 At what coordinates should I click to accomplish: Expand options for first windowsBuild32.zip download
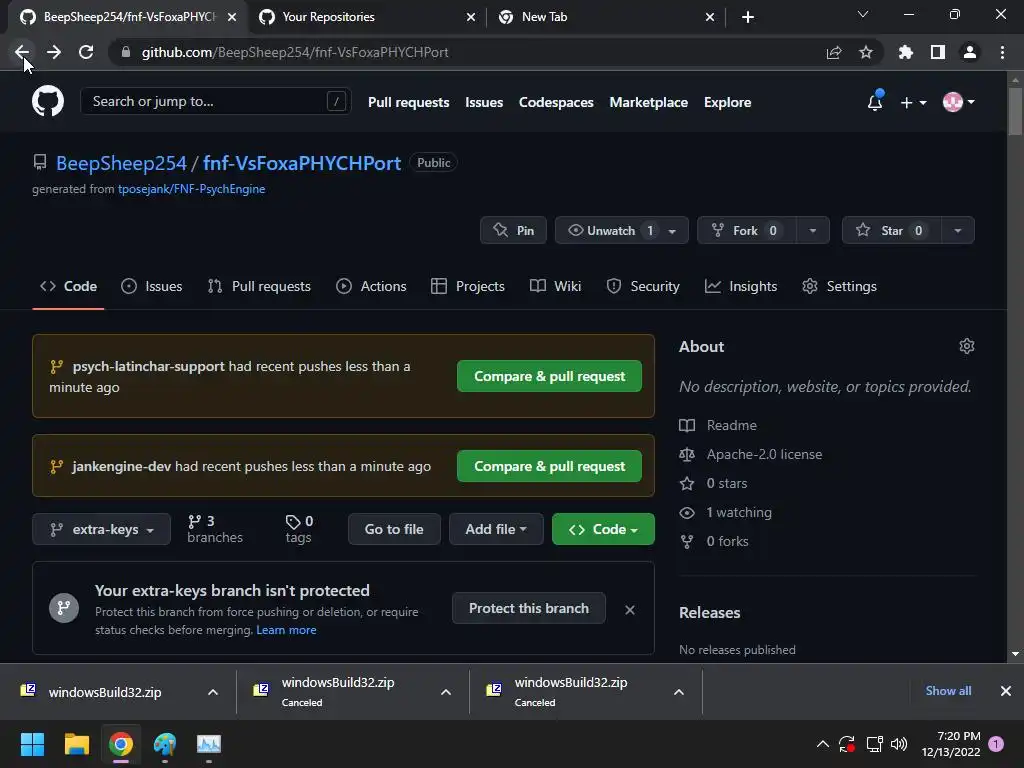[213, 692]
